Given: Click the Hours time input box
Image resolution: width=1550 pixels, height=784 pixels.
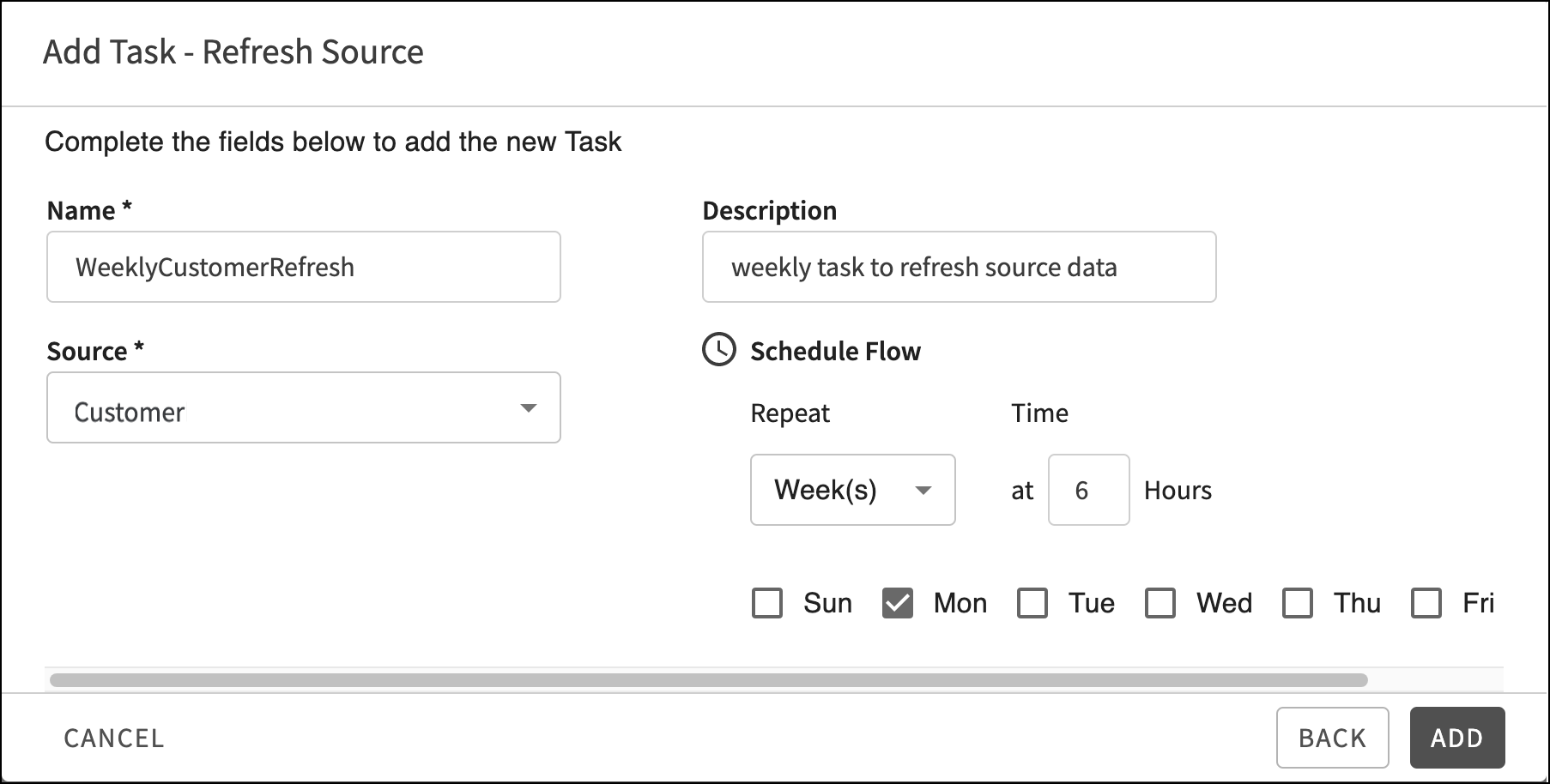Looking at the screenshot, I should coord(1088,490).
